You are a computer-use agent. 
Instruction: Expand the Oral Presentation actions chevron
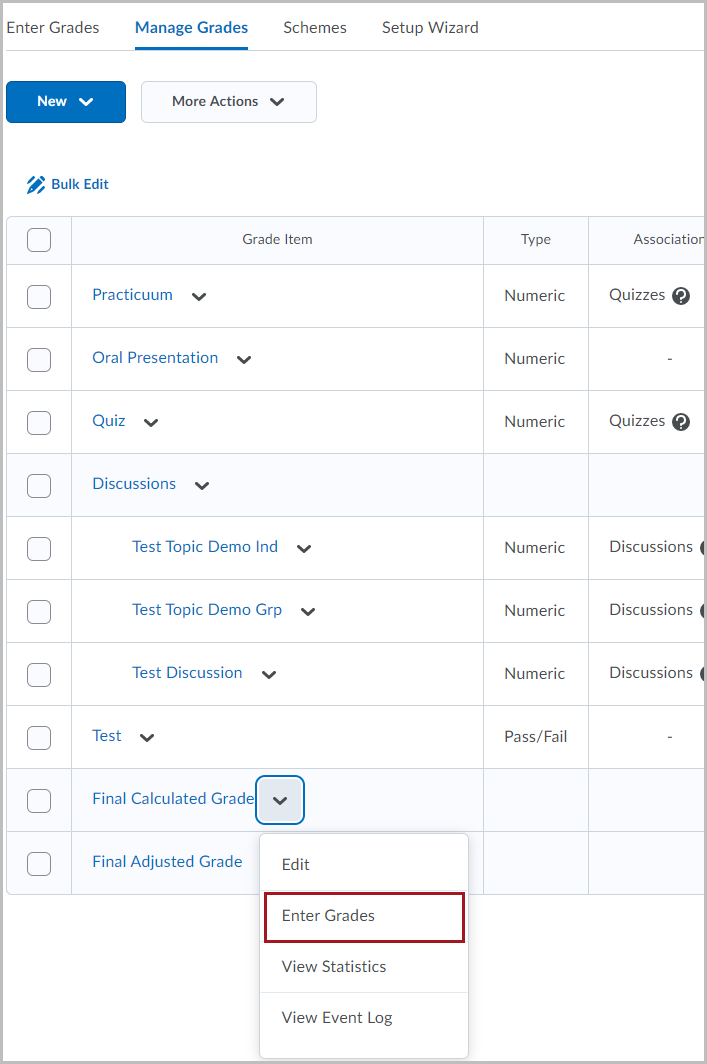pyautogui.click(x=244, y=360)
